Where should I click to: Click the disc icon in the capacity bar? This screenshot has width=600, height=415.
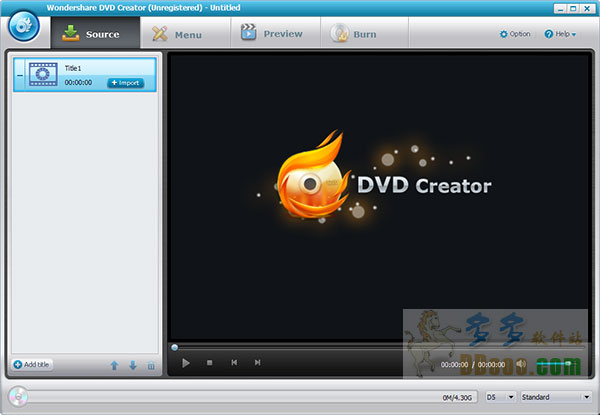pos(18,397)
